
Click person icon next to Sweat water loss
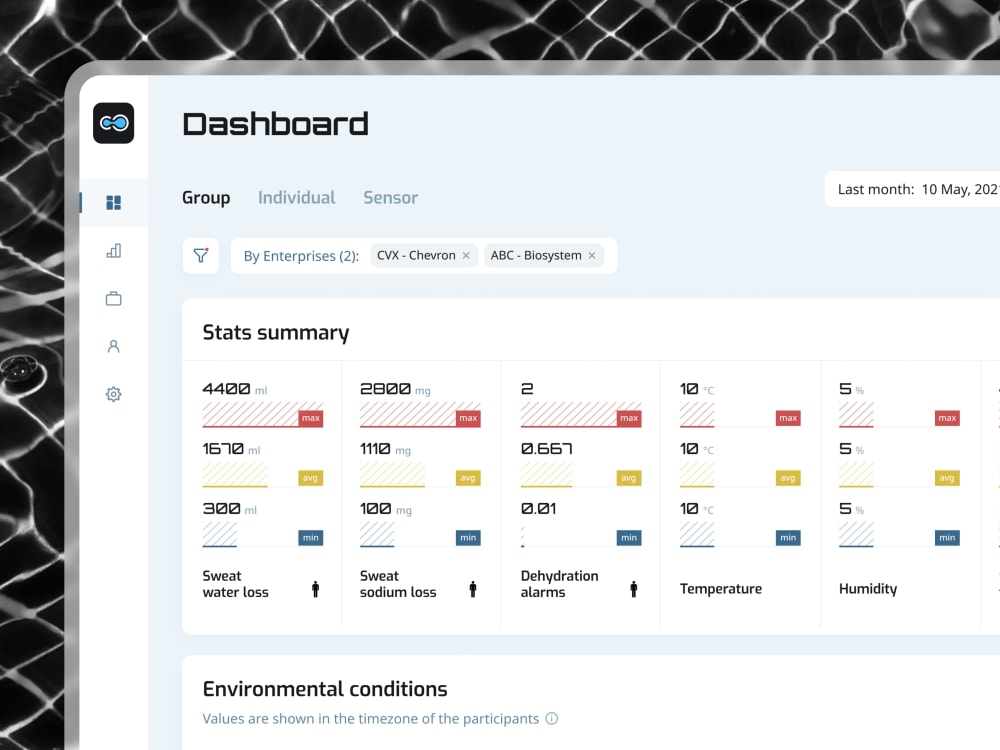(315, 589)
